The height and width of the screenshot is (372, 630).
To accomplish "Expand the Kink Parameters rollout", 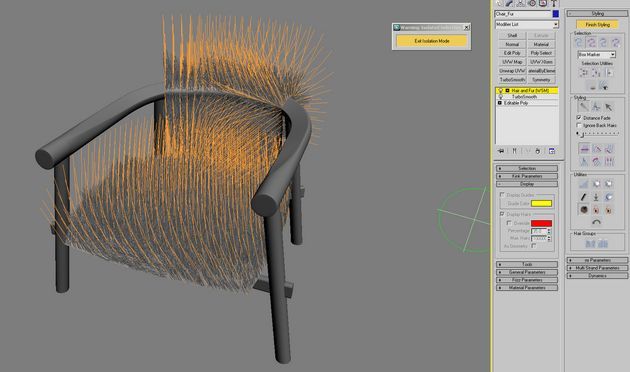I will pos(527,176).
